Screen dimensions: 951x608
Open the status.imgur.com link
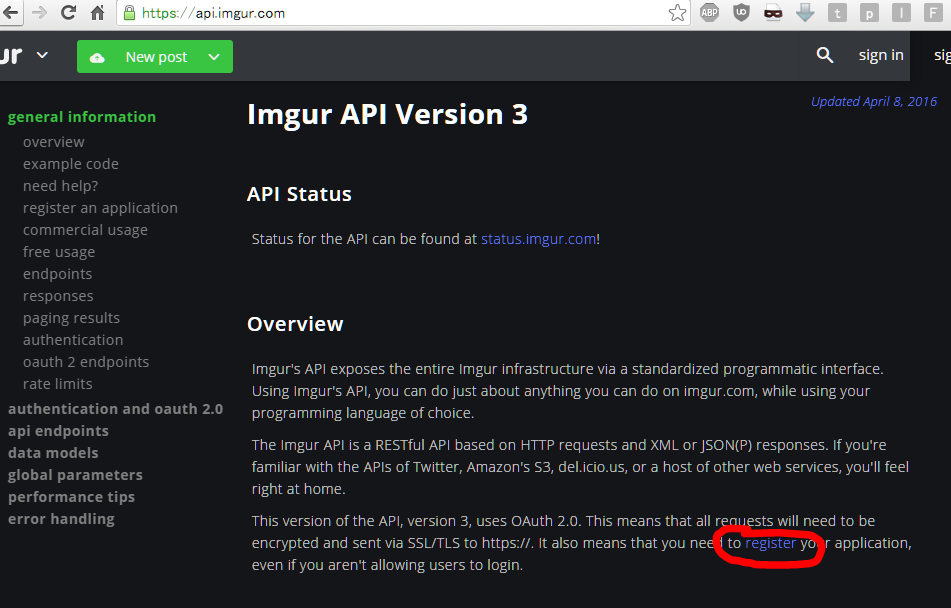[539, 239]
